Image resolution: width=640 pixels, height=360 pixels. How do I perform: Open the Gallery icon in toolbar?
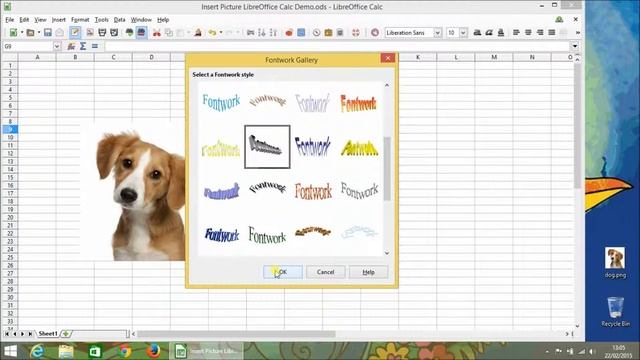(328, 33)
